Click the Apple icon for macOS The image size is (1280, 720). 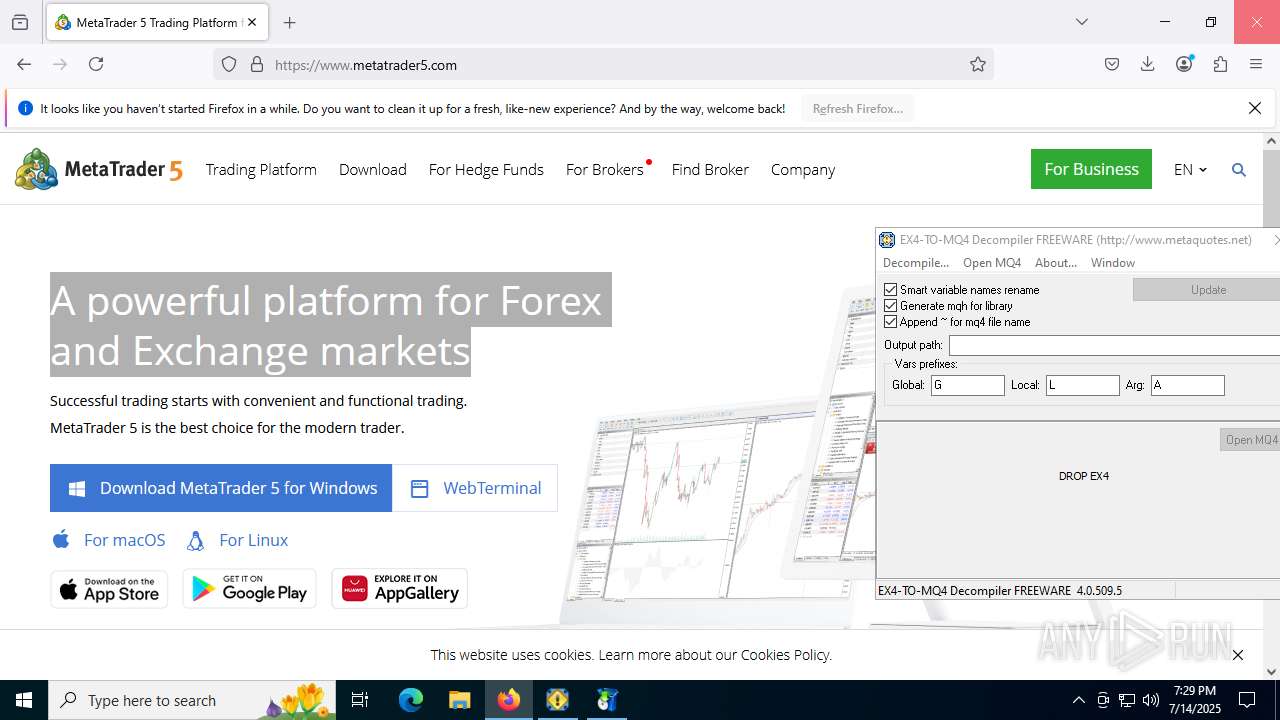pyautogui.click(x=61, y=540)
